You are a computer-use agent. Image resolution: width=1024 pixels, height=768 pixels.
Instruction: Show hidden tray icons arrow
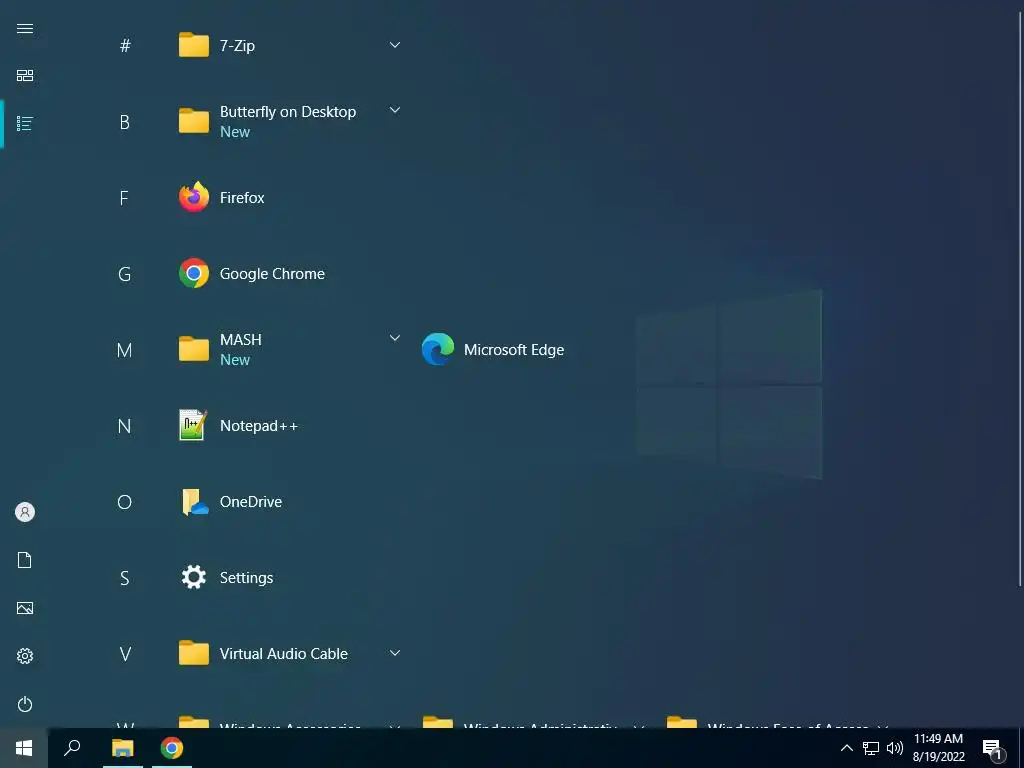(846, 748)
